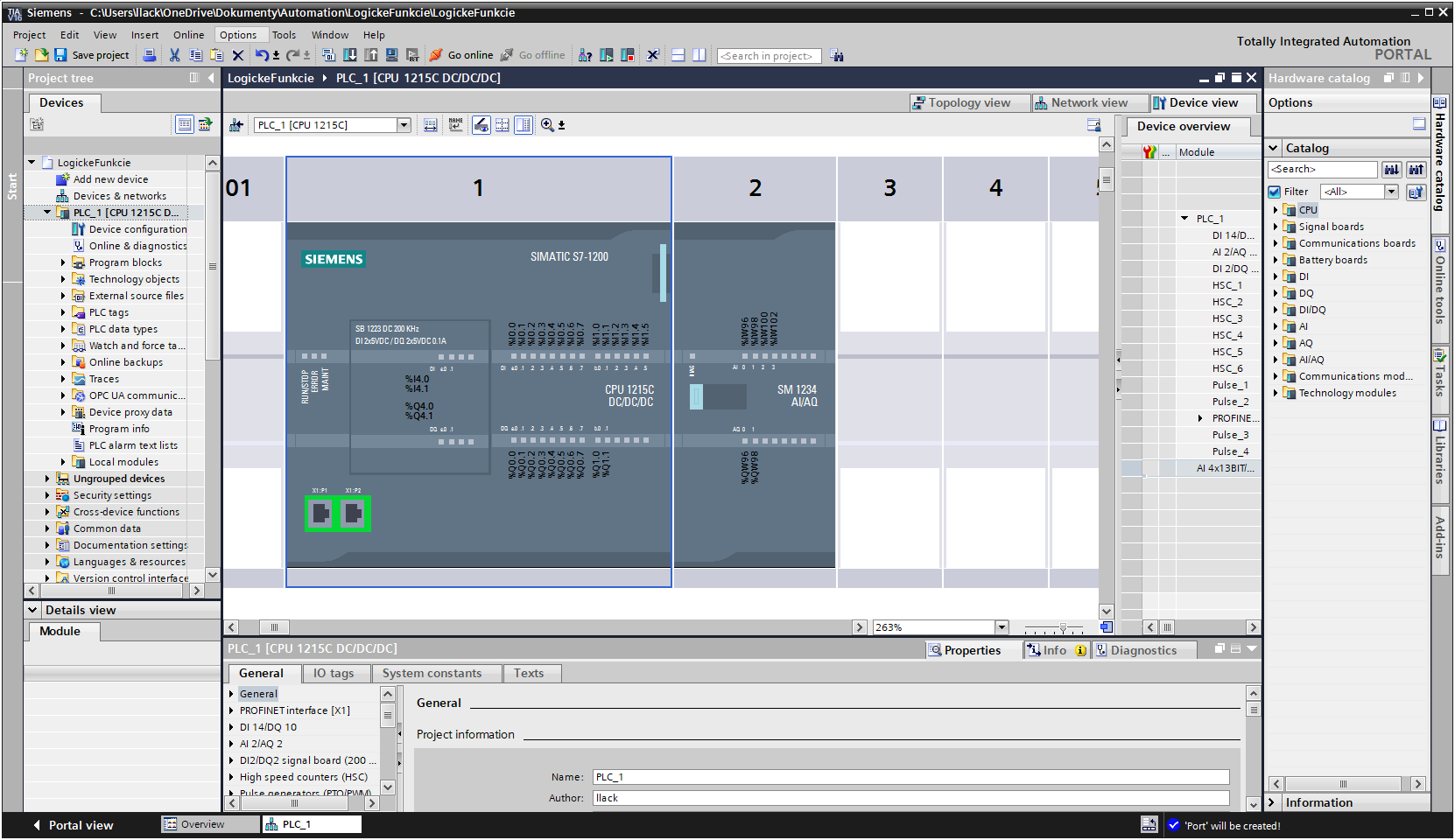The image size is (1455, 840).
Task: Click the undo arrow in toolbar
Action: 261,55
